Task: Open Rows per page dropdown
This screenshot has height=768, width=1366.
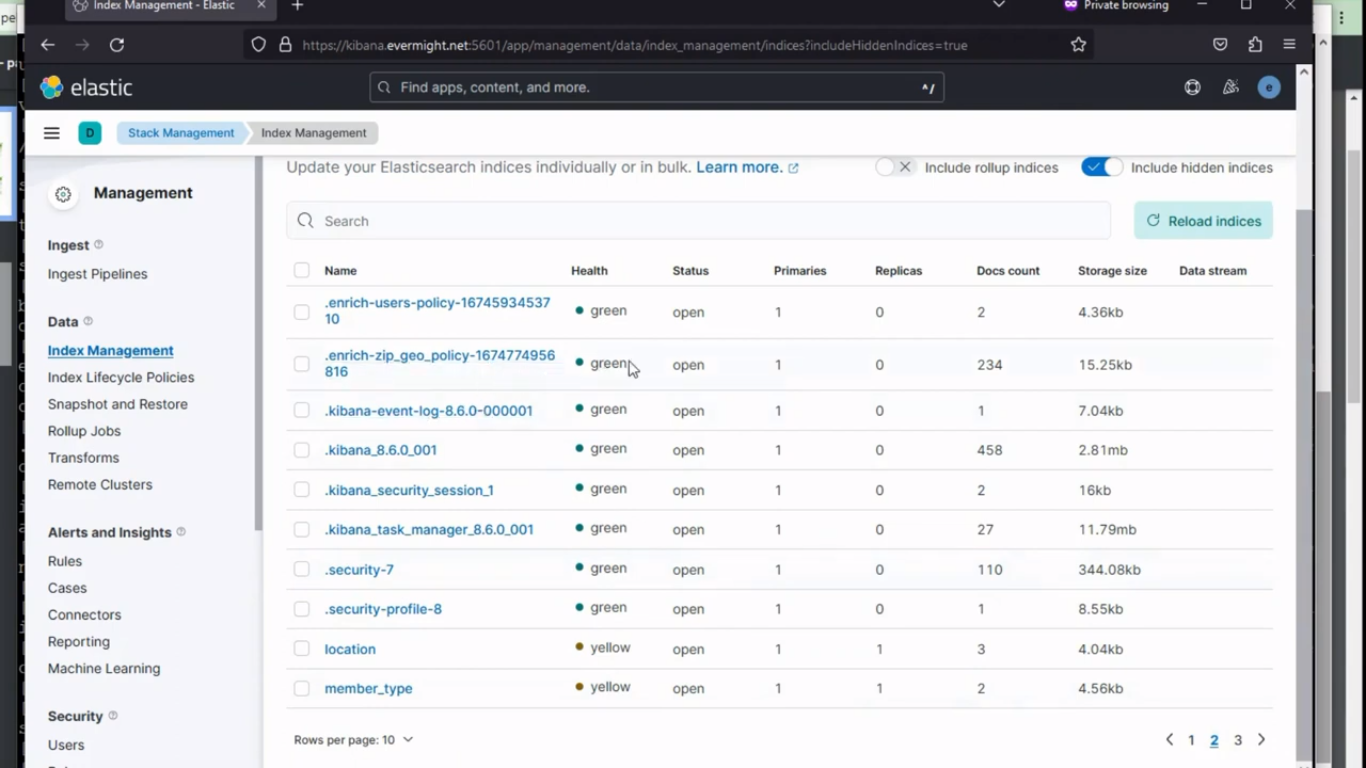Action: pos(353,740)
